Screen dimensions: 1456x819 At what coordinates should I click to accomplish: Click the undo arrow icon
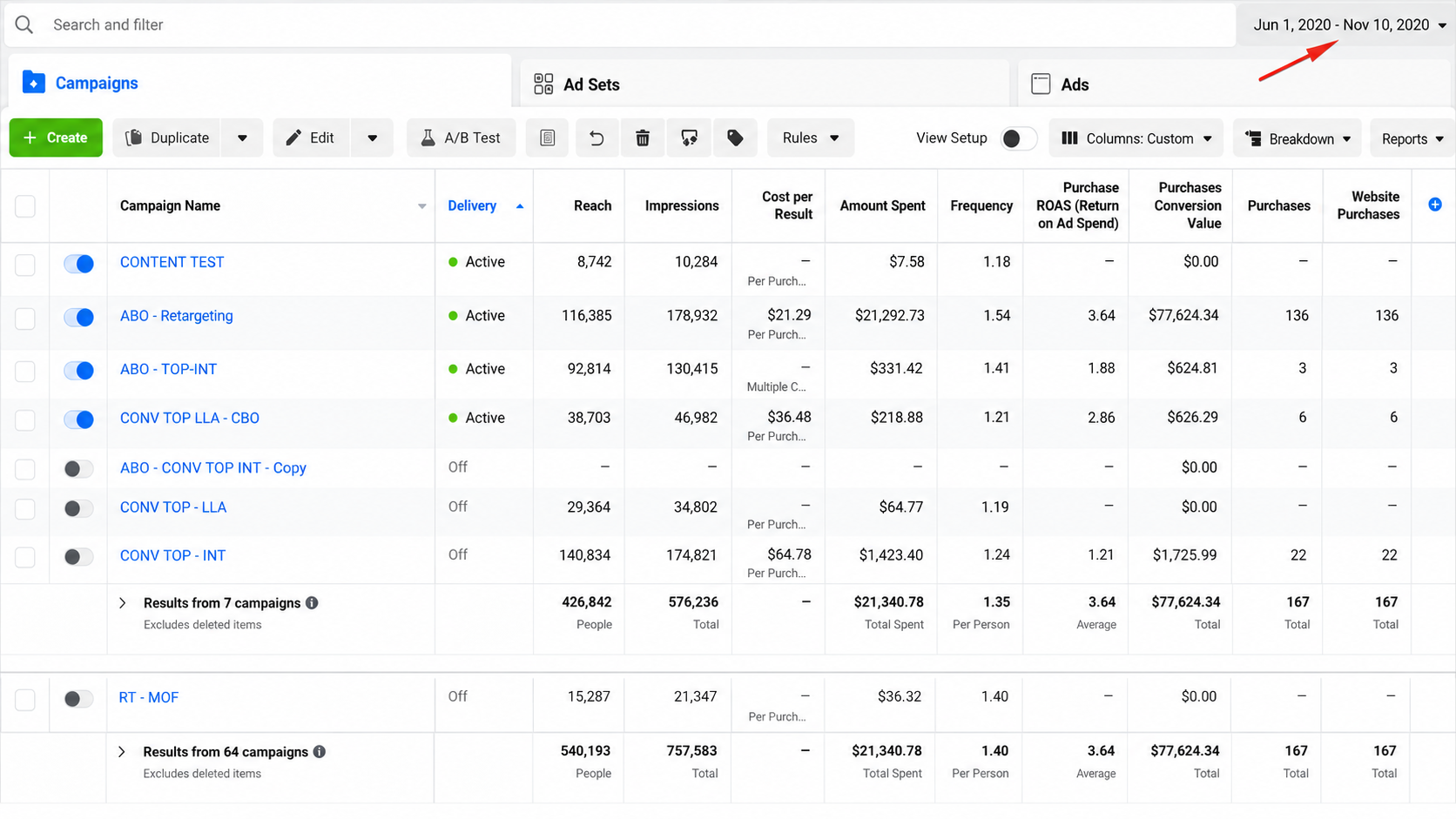[x=597, y=138]
